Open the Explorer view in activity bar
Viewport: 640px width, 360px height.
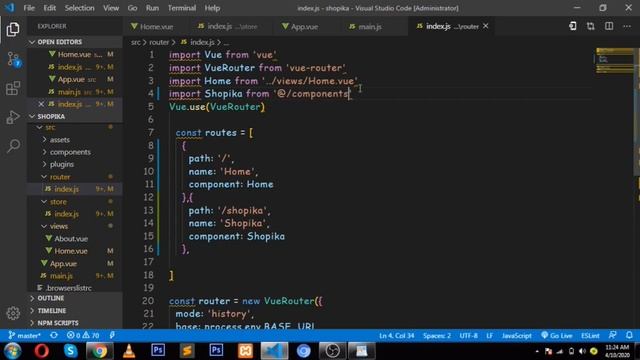click(x=13, y=29)
